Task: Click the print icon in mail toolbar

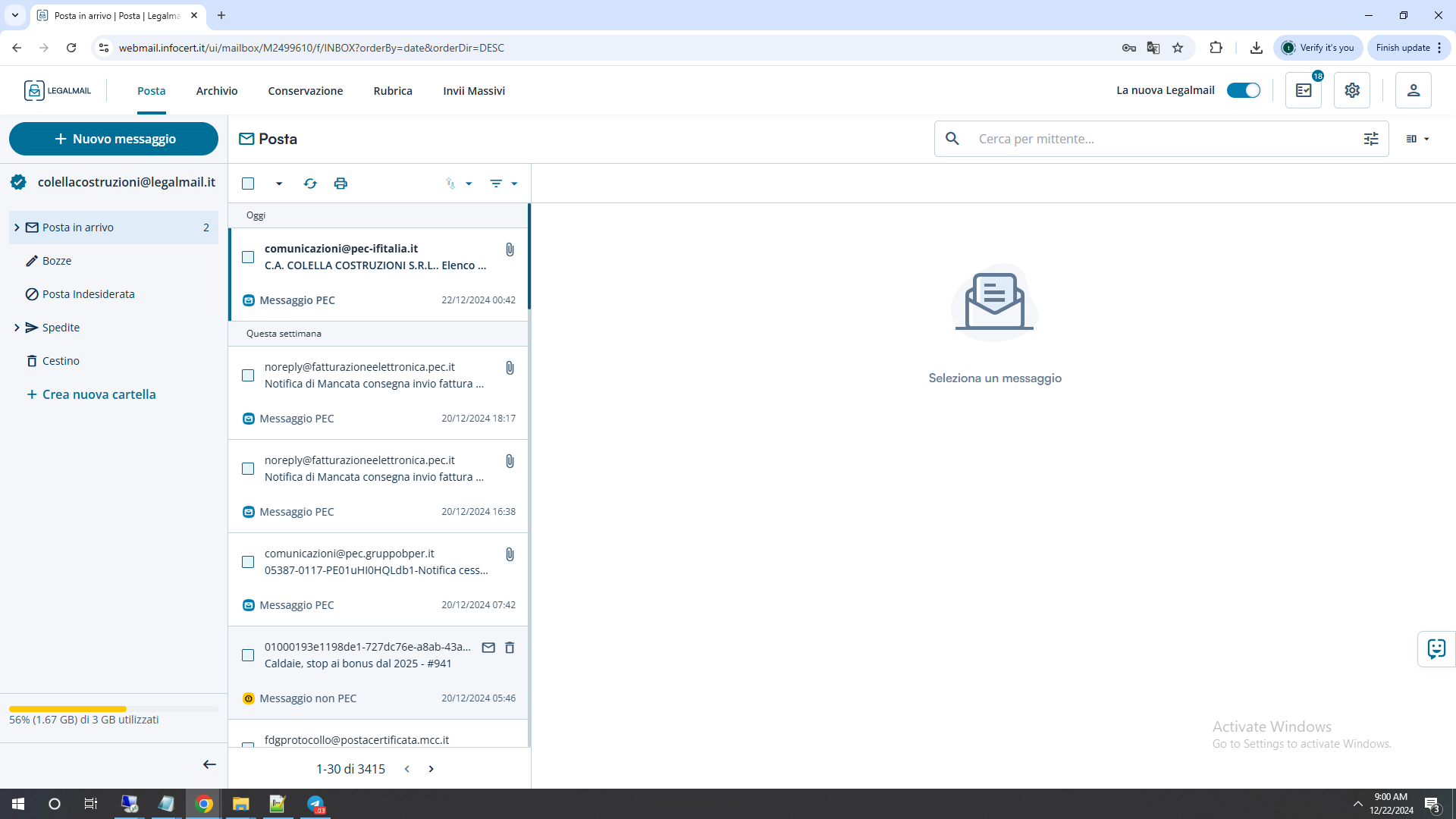Action: (340, 184)
